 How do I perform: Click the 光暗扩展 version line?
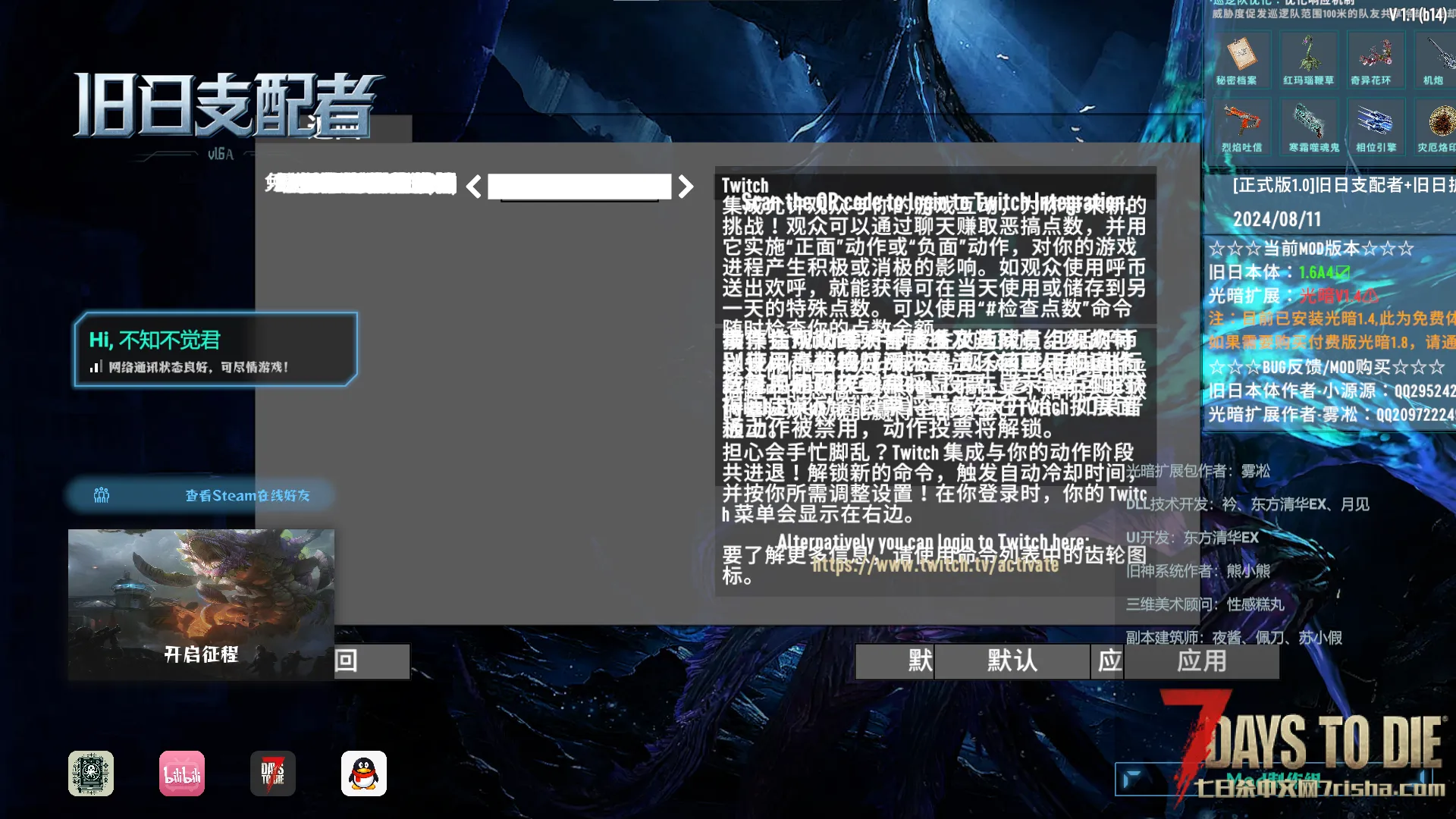pos(1293,296)
